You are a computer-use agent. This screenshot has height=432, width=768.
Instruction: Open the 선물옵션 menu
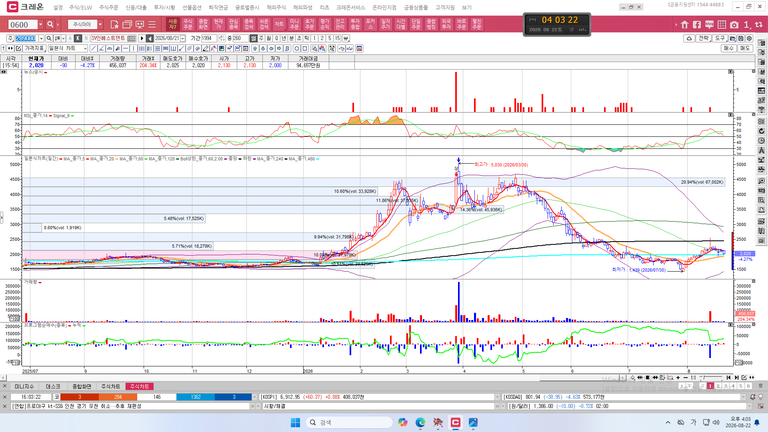pos(192,7)
